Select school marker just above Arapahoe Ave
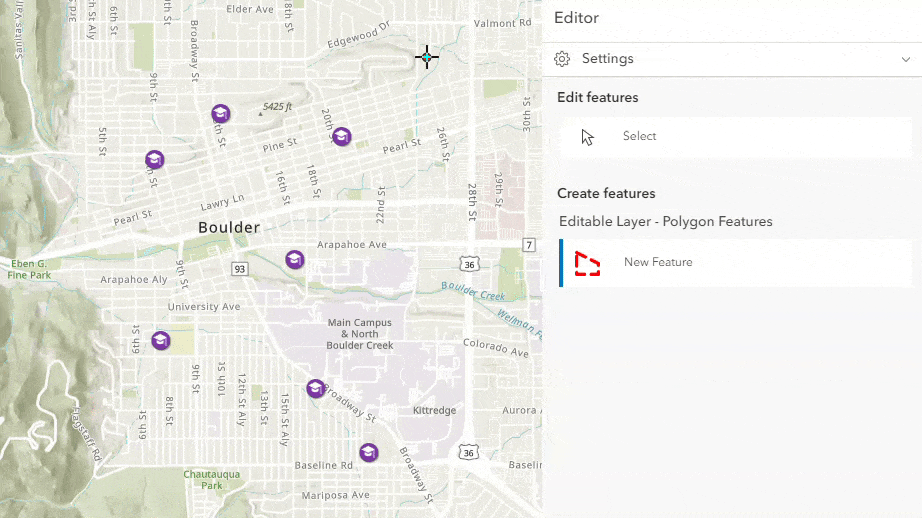 [294, 260]
